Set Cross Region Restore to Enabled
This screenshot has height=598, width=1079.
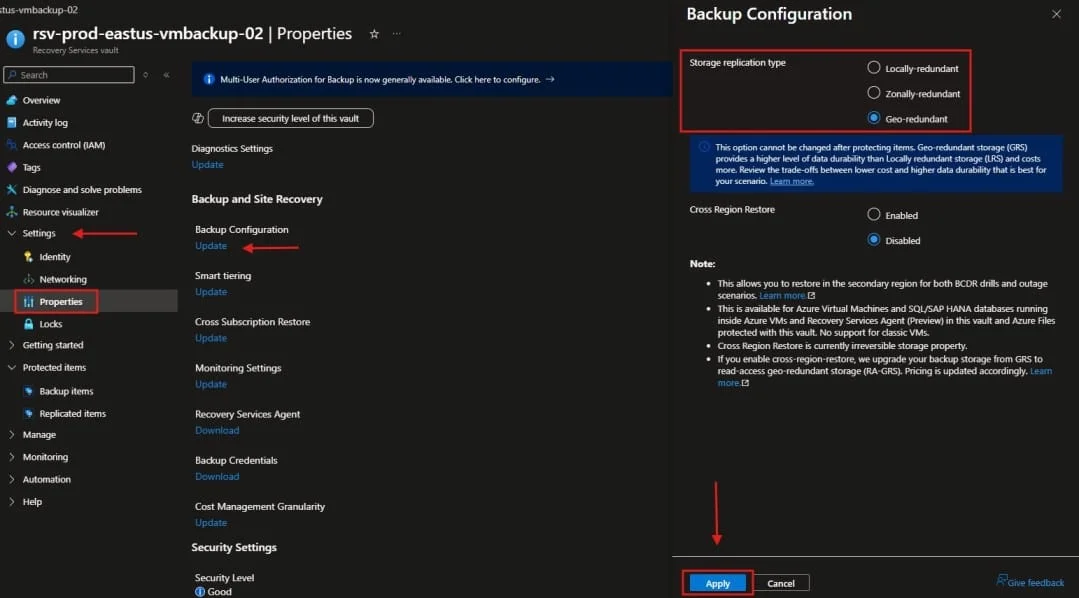873,215
